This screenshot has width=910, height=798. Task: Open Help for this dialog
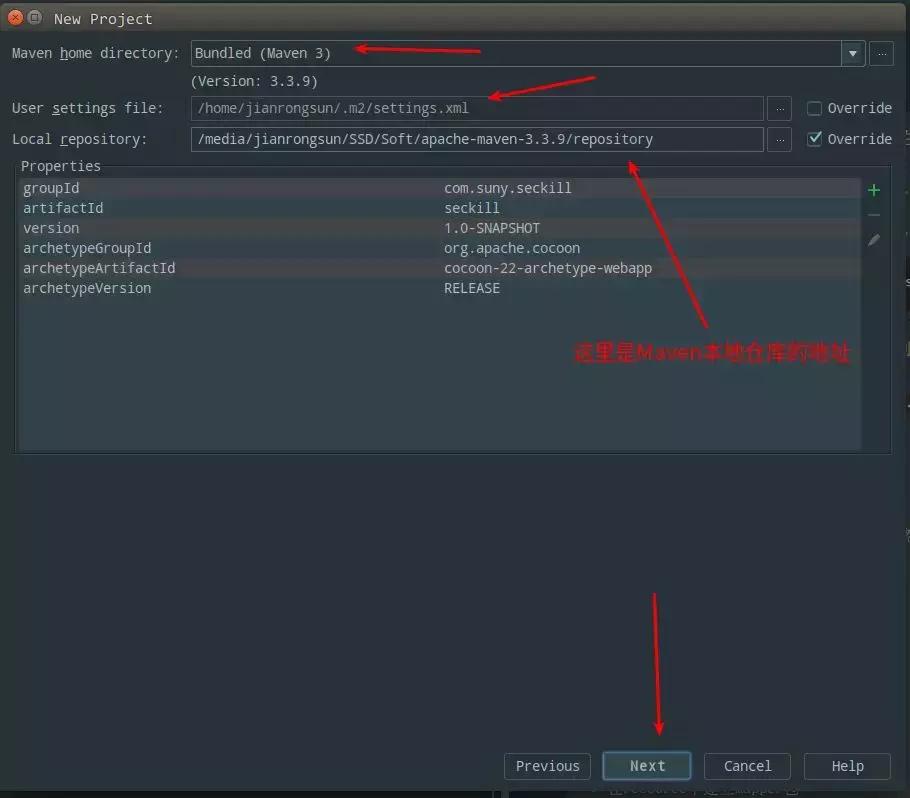[x=847, y=766]
